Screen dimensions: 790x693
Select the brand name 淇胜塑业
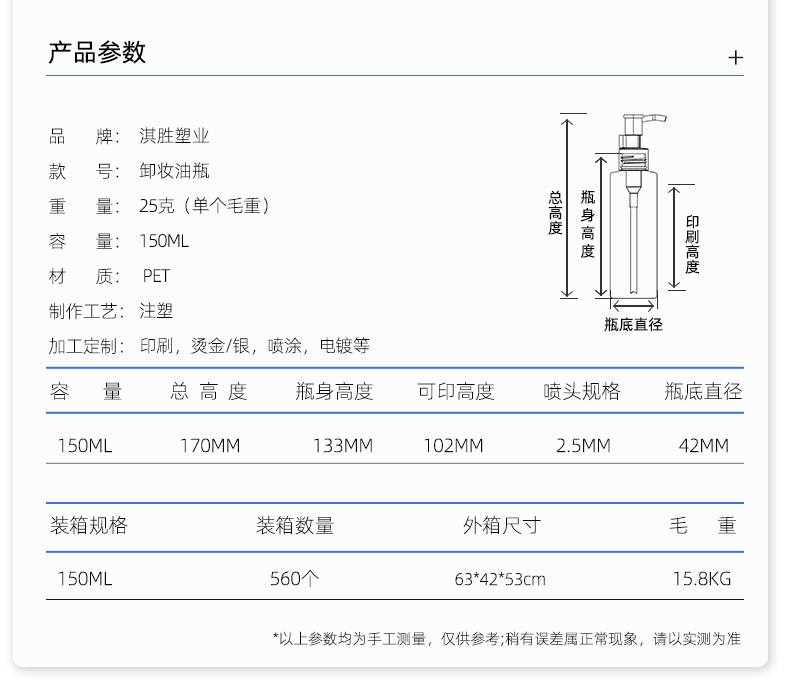click(174, 137)
